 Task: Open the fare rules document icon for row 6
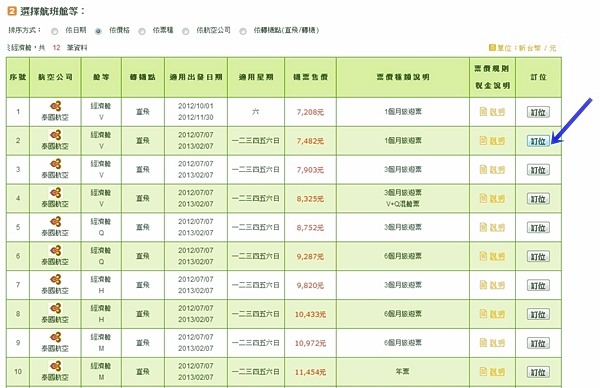[x=483, y=256]
